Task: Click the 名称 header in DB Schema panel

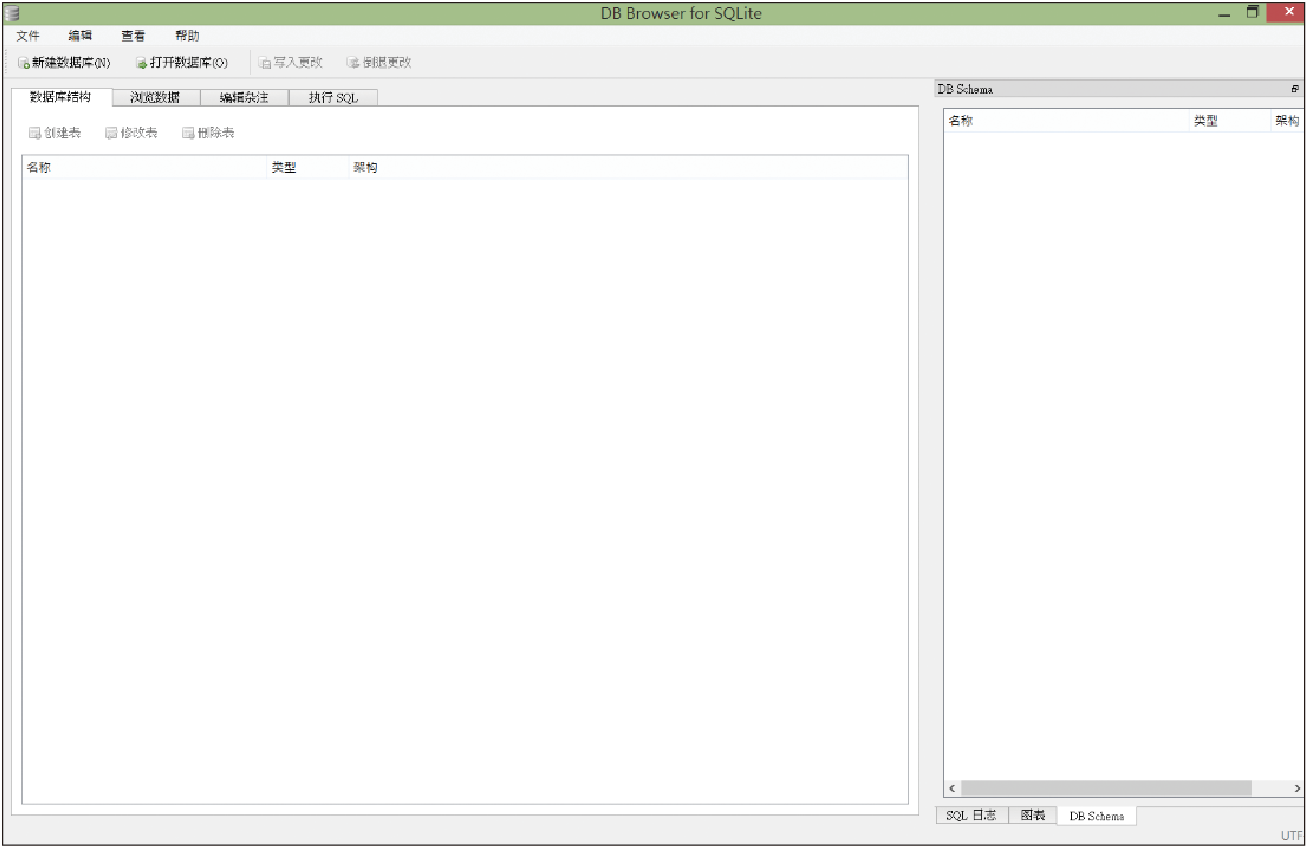Action: tap(1066, 121)
